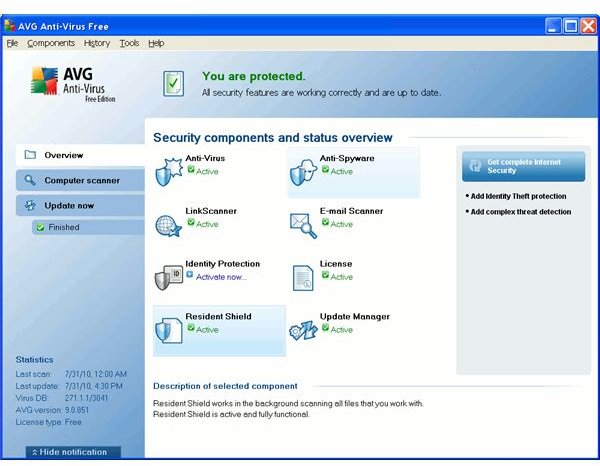Click the Update now arrows icon

[30, 205]
